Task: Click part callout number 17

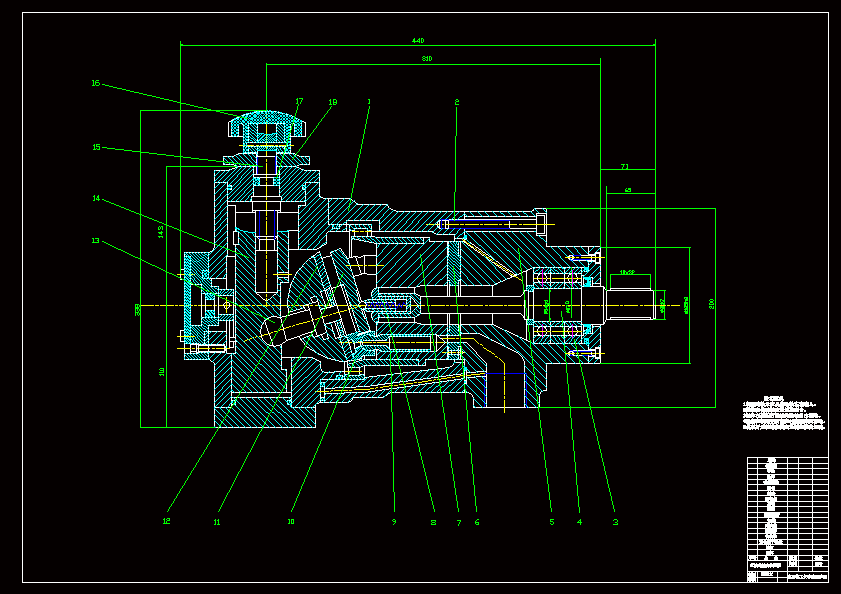Action: pos(299,101)
